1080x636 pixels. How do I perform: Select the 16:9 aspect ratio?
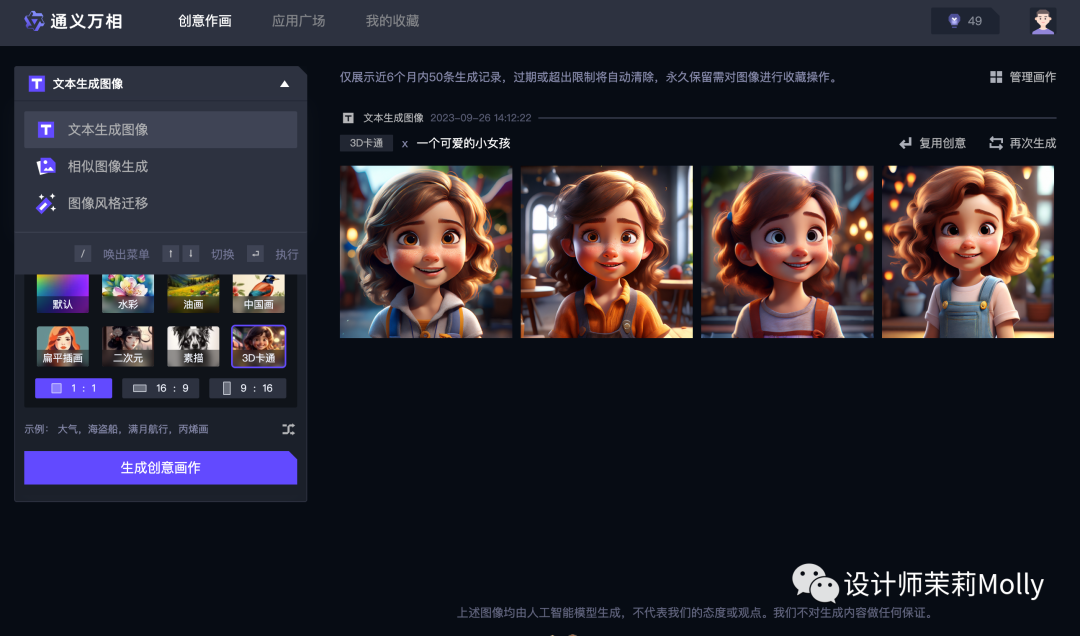point(160,387)
